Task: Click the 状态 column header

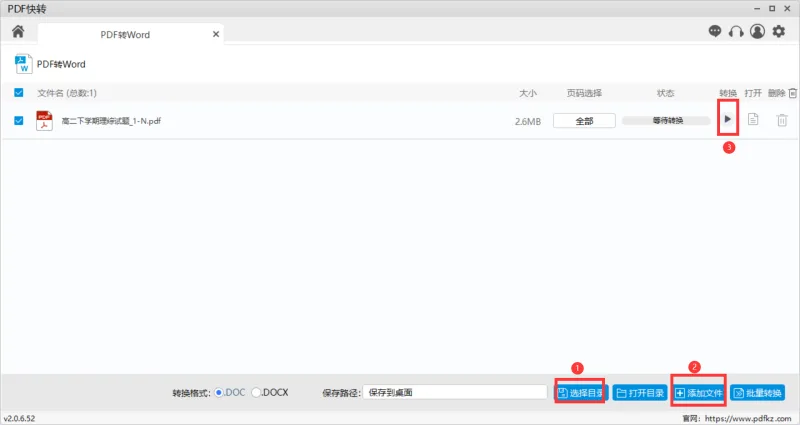Action: pyautogui.click(x=666, y=93)
